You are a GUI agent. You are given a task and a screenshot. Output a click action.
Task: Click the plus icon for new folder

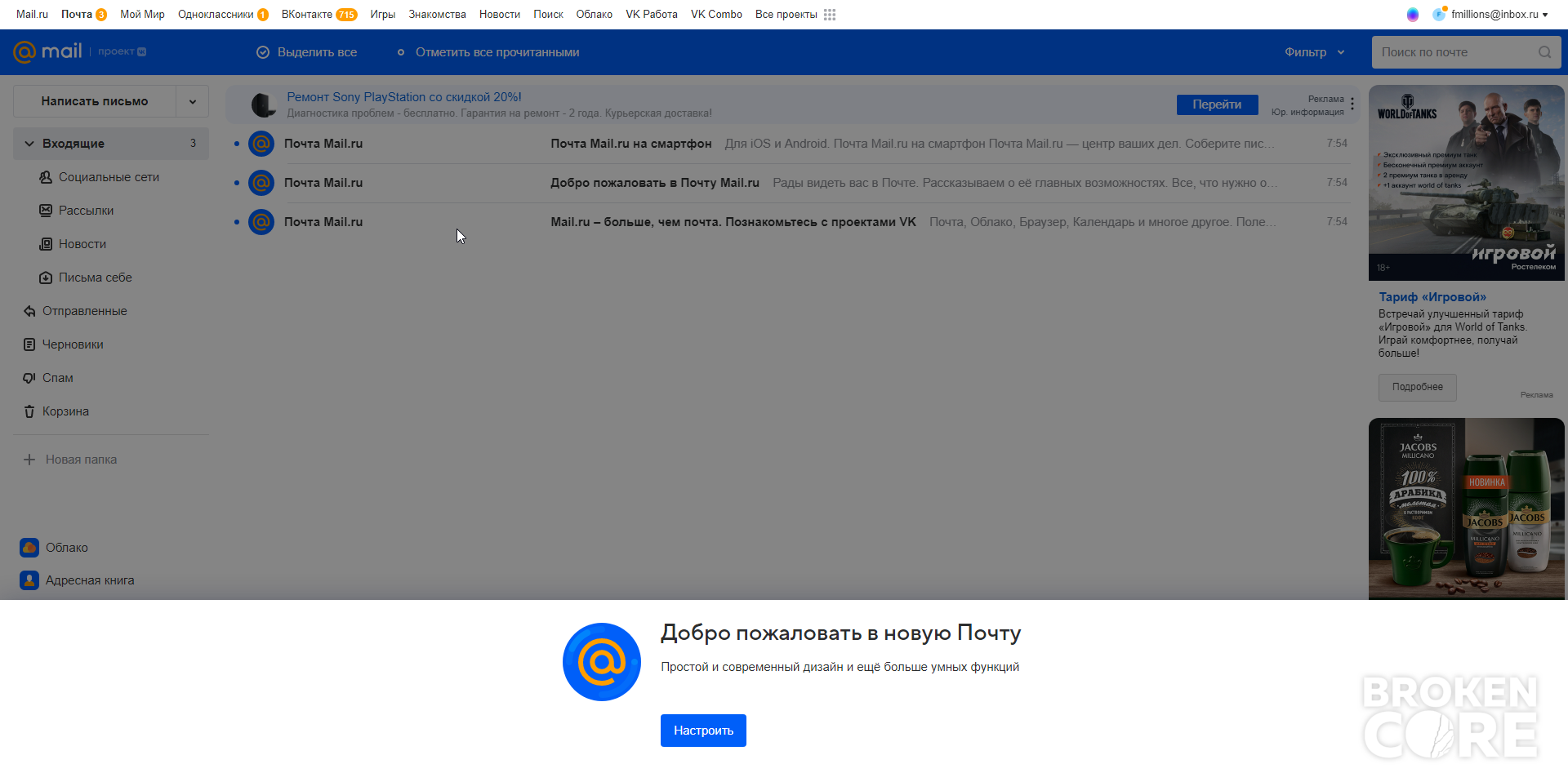[29, 460]
